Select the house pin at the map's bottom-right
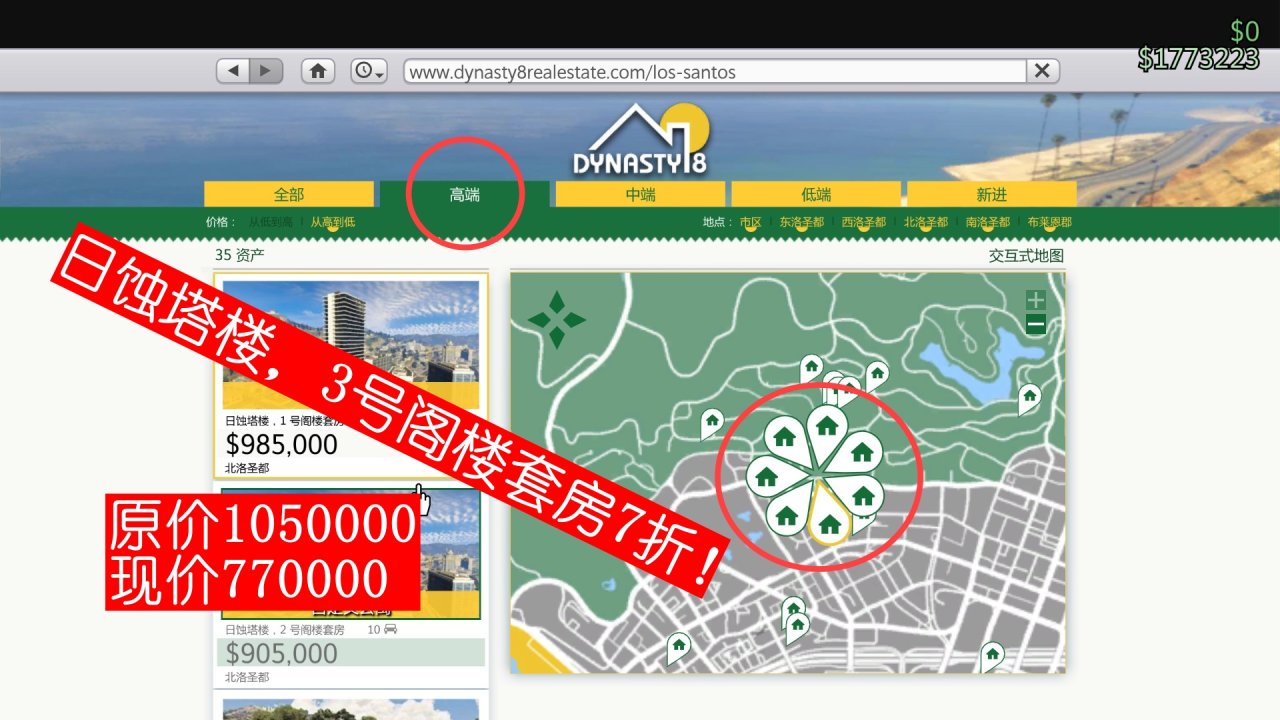This screenshot has height=720, width=1280. [x=992, y=655]
